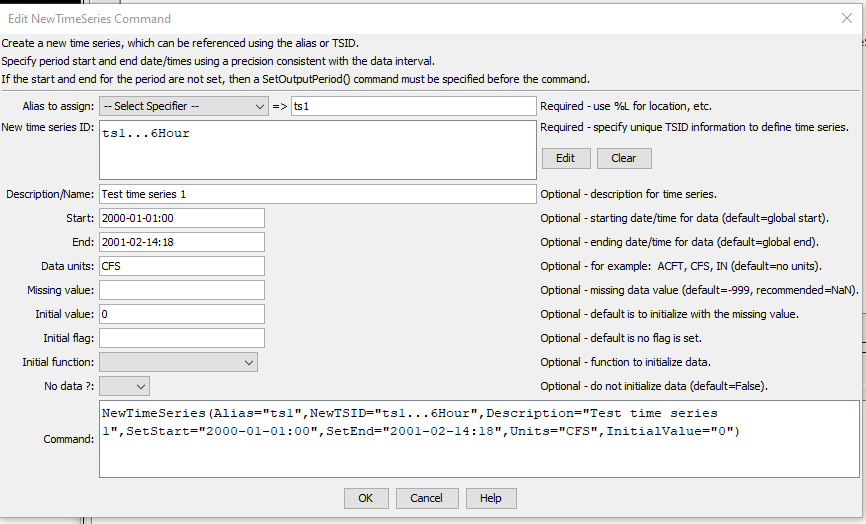Screen dimensions: 866x524
Task: Click the 'Optional - missing data value' note
Action: (x=699, y=290)
